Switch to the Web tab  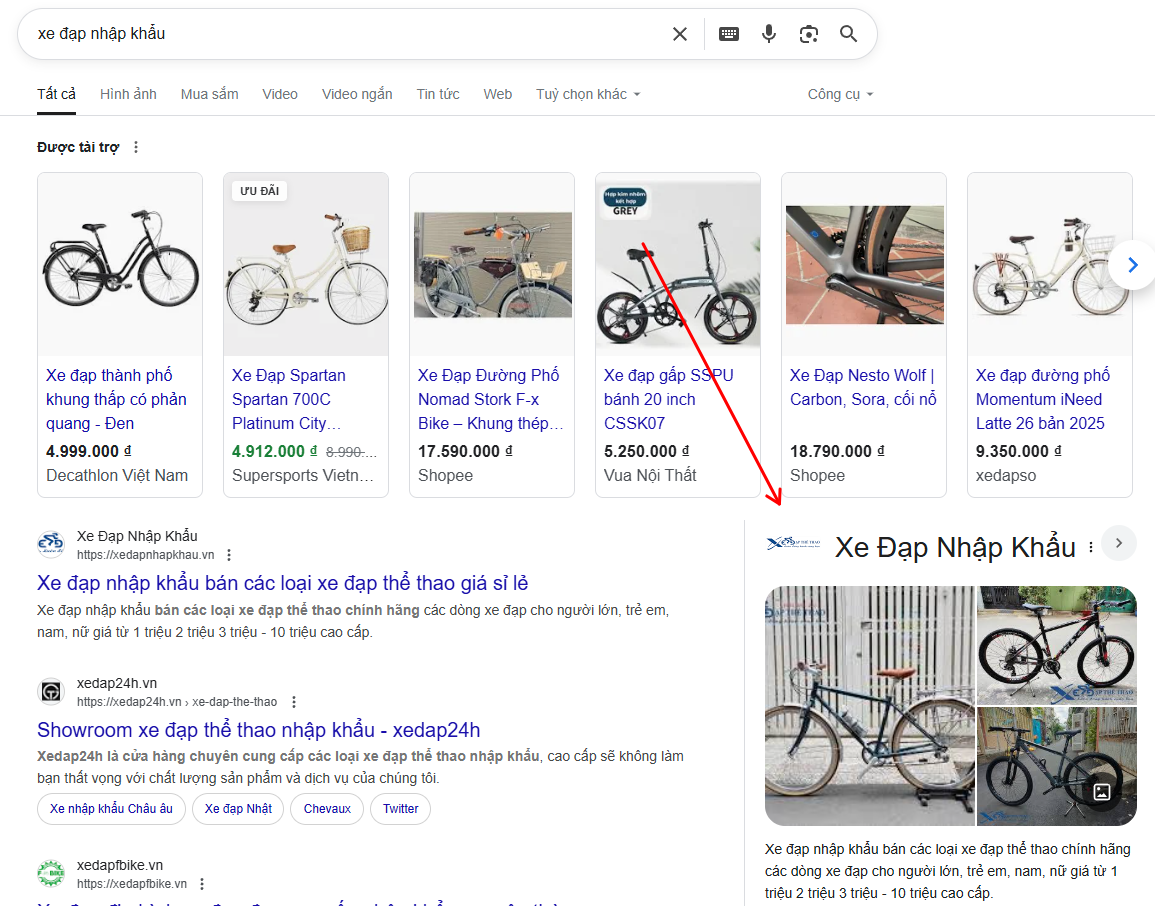498,94
